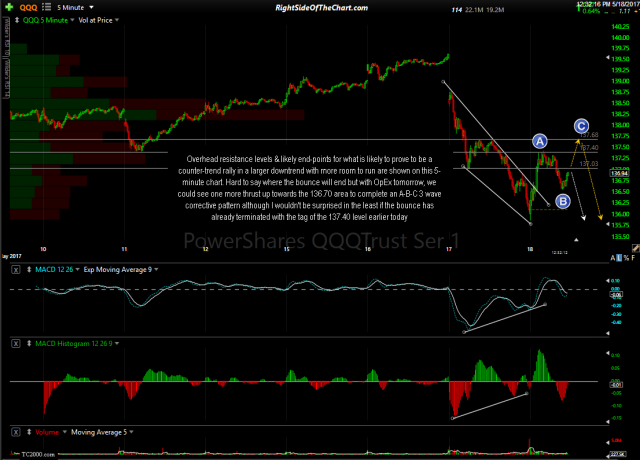Image resolution: width=640 pixels, height=460 pixels.
Task: Click the green plus add-indicator icon
Action: tap(9, 7)
